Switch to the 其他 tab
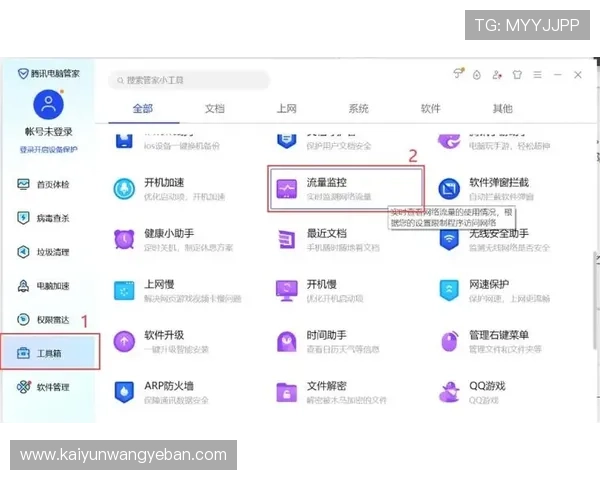Viewport: 600px width, 480px height. tap(502, 109)
